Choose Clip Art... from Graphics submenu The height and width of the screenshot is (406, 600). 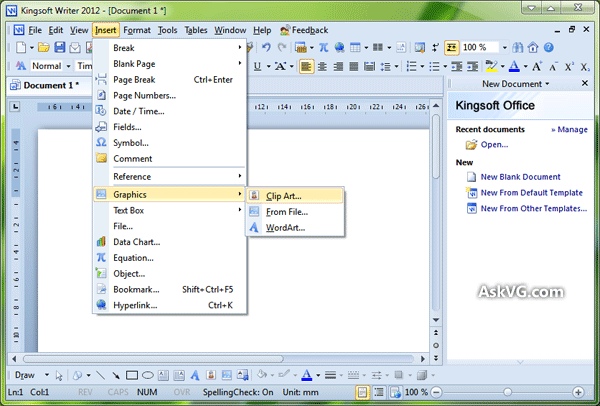coord(295,196)
